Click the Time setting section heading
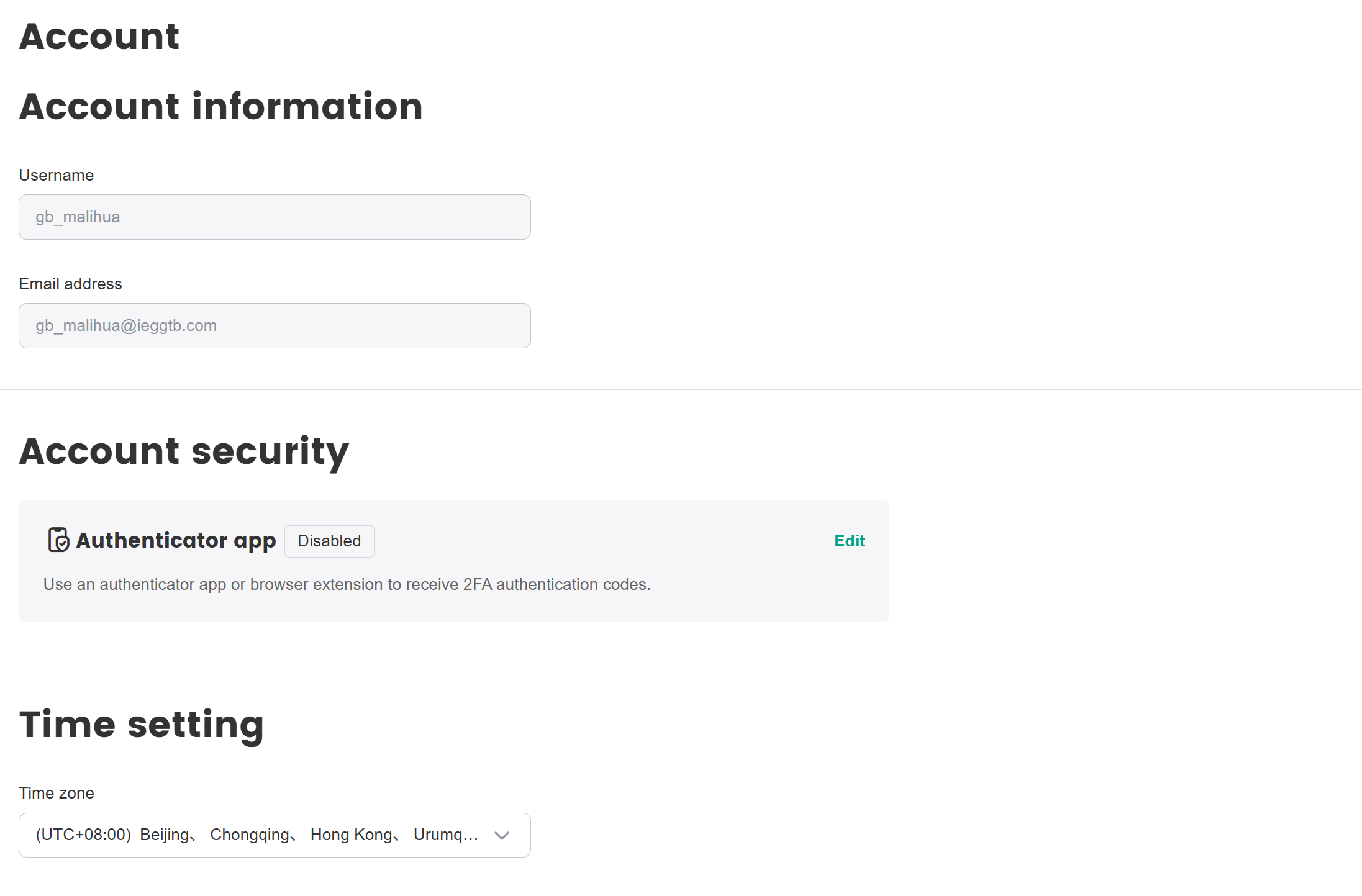The height and width of the screenshot is (896, 1362). coord(142,724)
